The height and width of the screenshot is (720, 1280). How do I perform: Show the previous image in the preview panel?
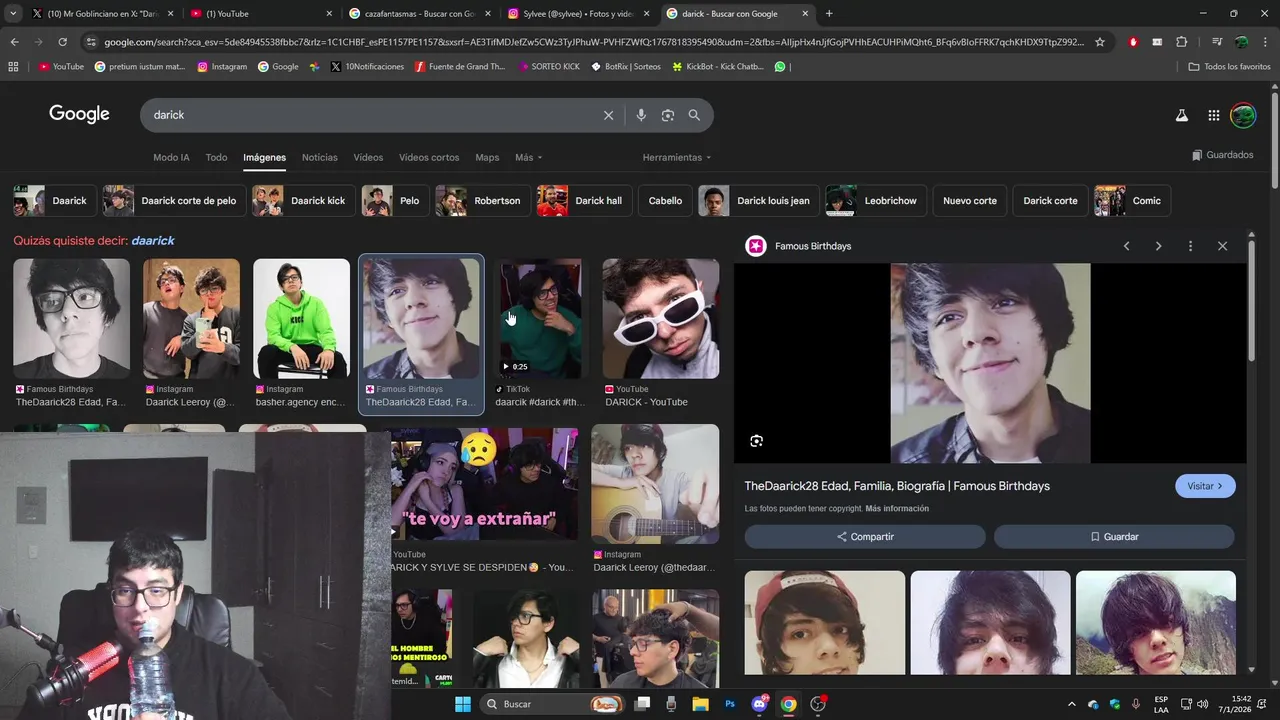(1126, 246)
